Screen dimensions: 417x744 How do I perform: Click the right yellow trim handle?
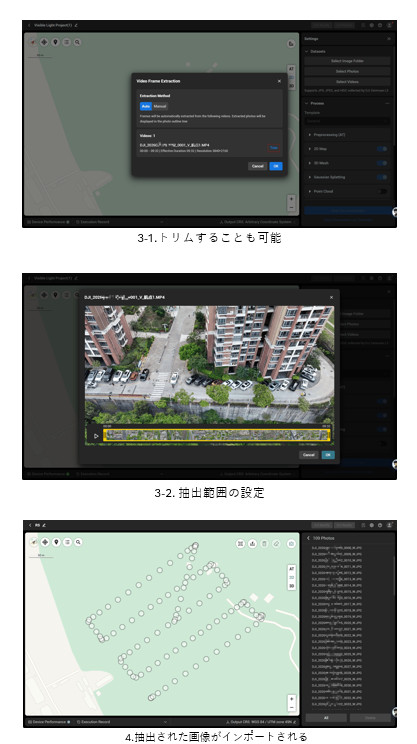pos(329,435)
